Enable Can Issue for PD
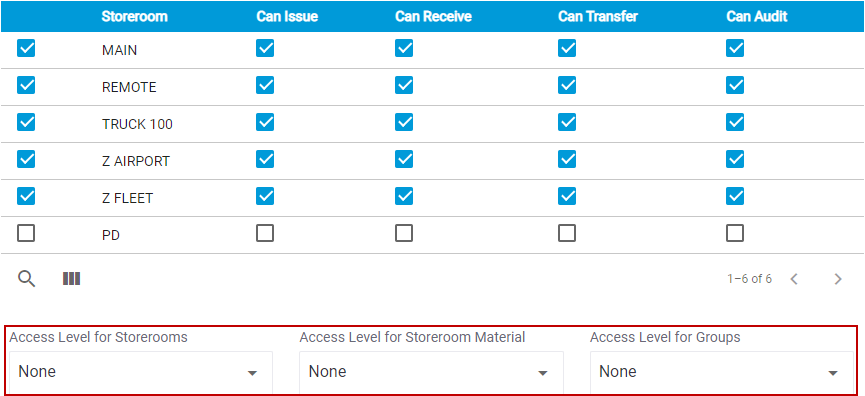Screen dimensions: 865x396 click(x=265, y=234)
